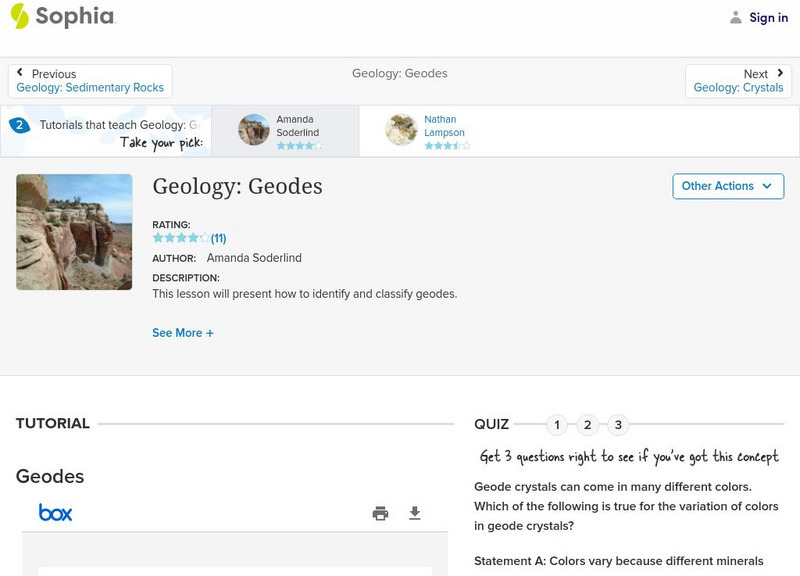Click the Sophia logo

[x=63, y=16]
